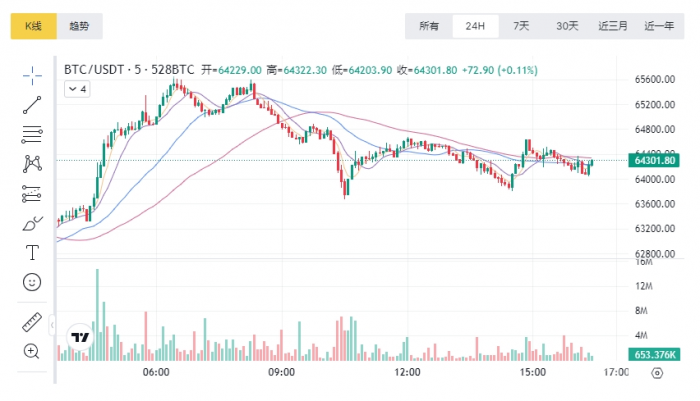Pick the trend line drawing tool

click(32, 102)
